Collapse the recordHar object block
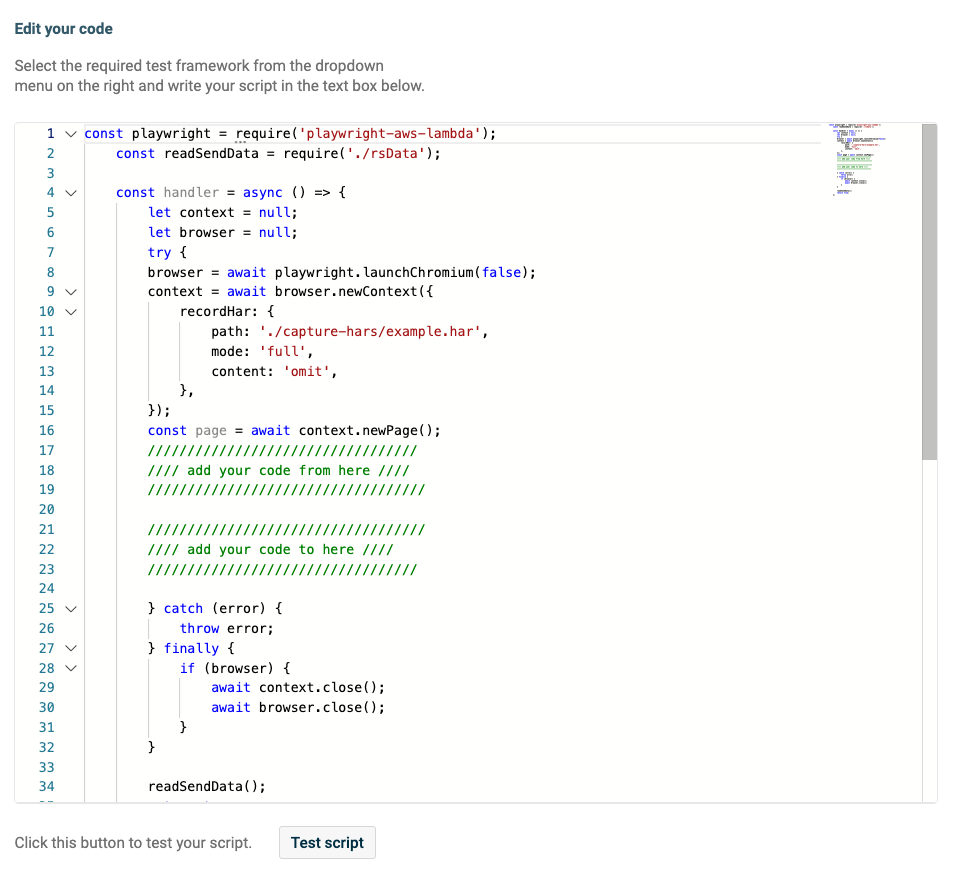 point(70,311)
